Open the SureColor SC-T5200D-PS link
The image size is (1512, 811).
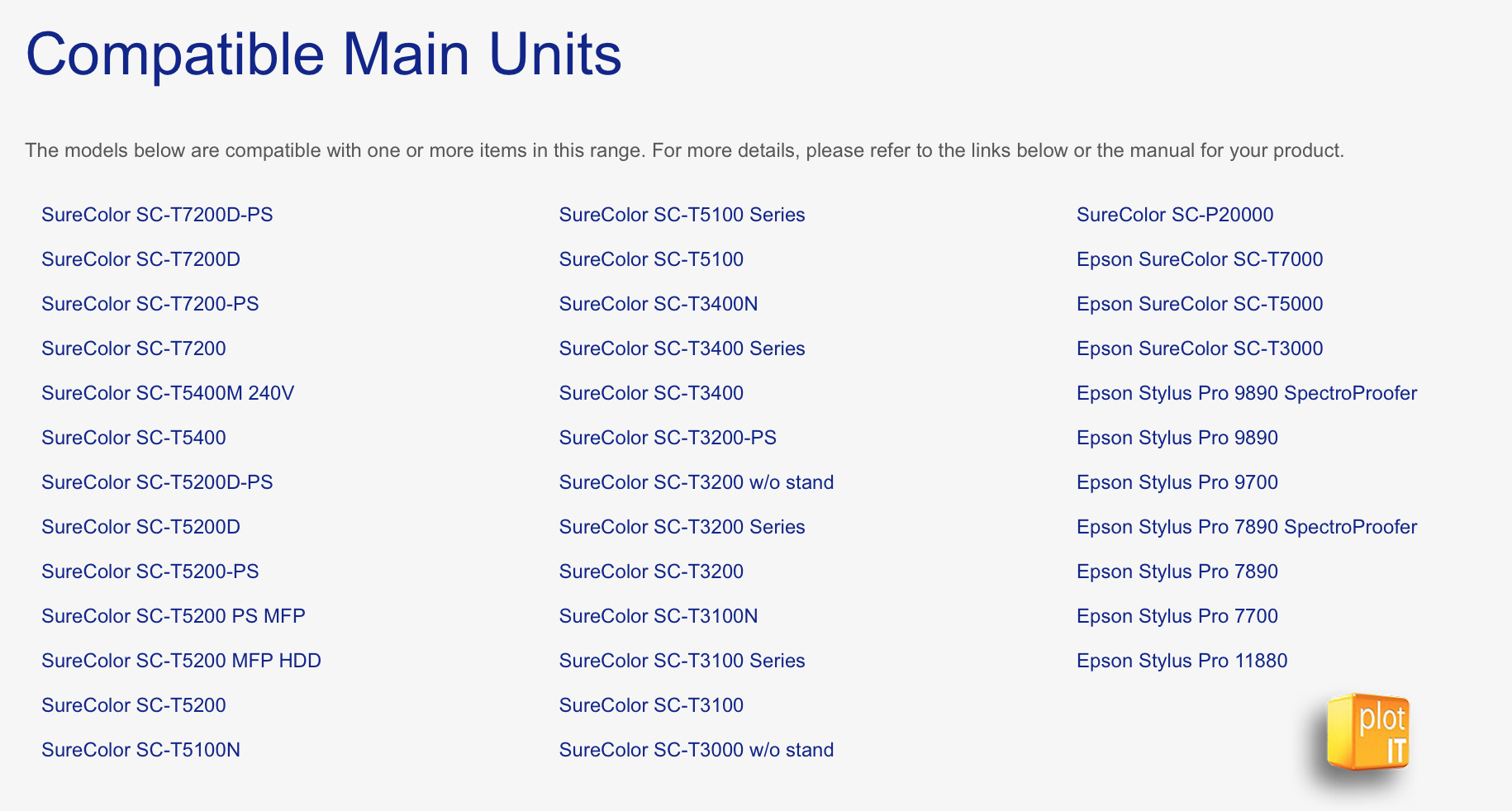click(157, 482)
